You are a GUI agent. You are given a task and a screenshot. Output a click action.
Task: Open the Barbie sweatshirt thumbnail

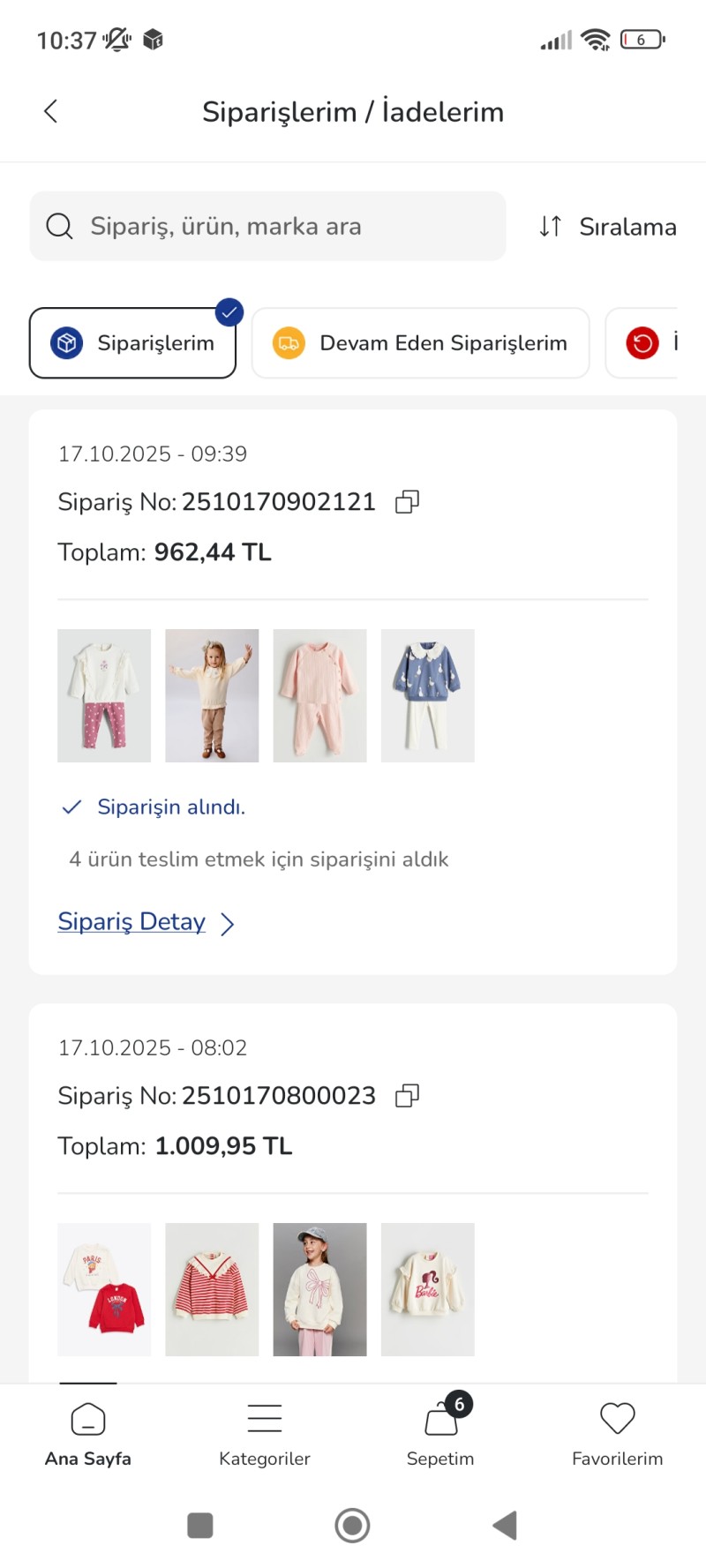click(428, 1289)
